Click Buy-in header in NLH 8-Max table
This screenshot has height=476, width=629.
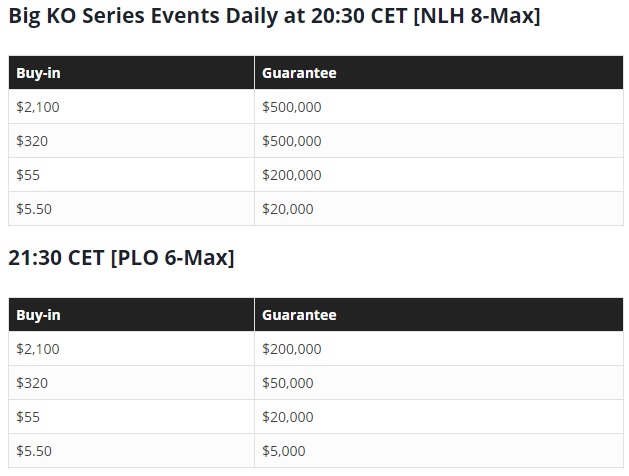click(x=39, y=73)
